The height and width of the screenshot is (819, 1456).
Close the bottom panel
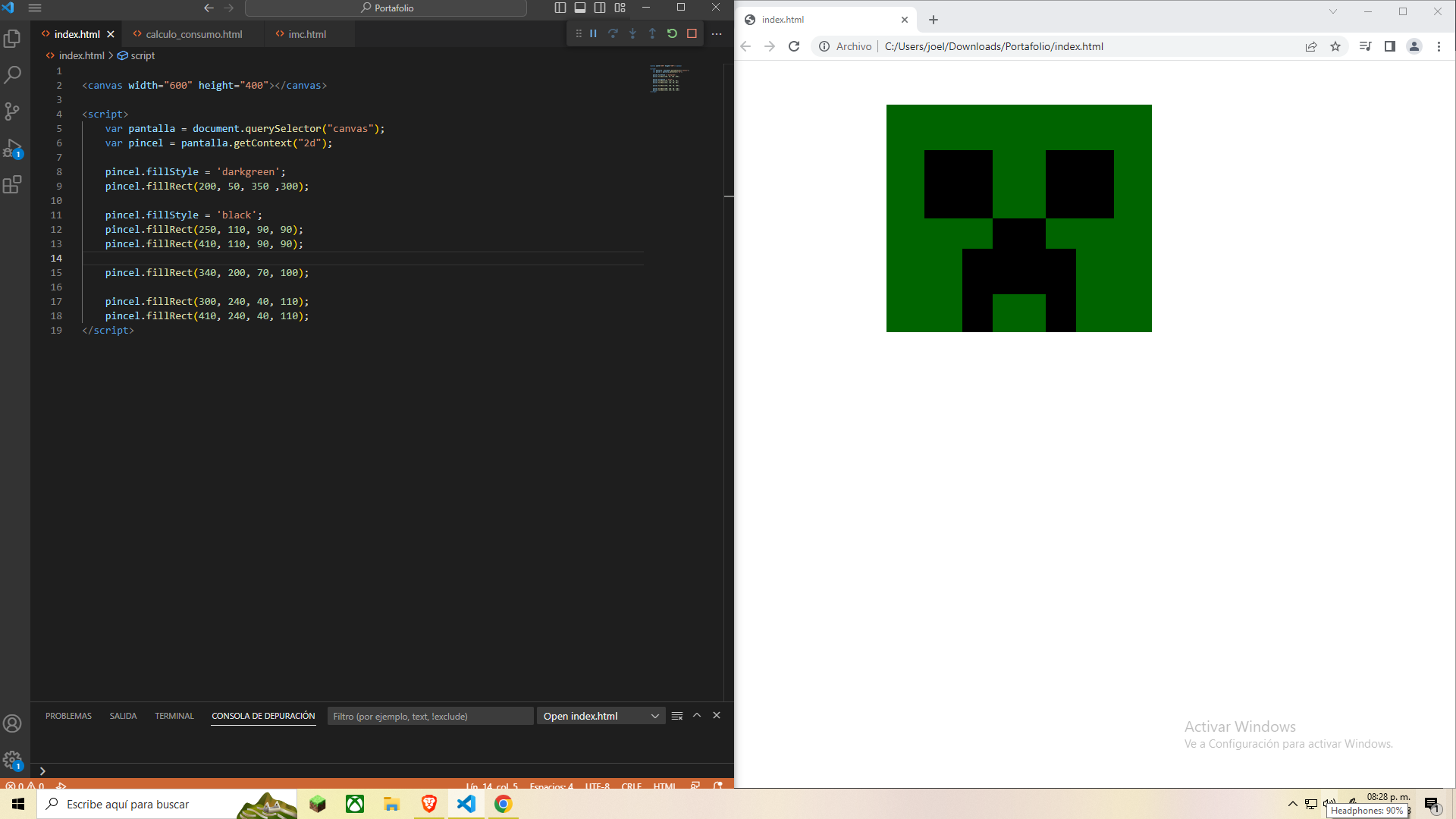point(717,715)
